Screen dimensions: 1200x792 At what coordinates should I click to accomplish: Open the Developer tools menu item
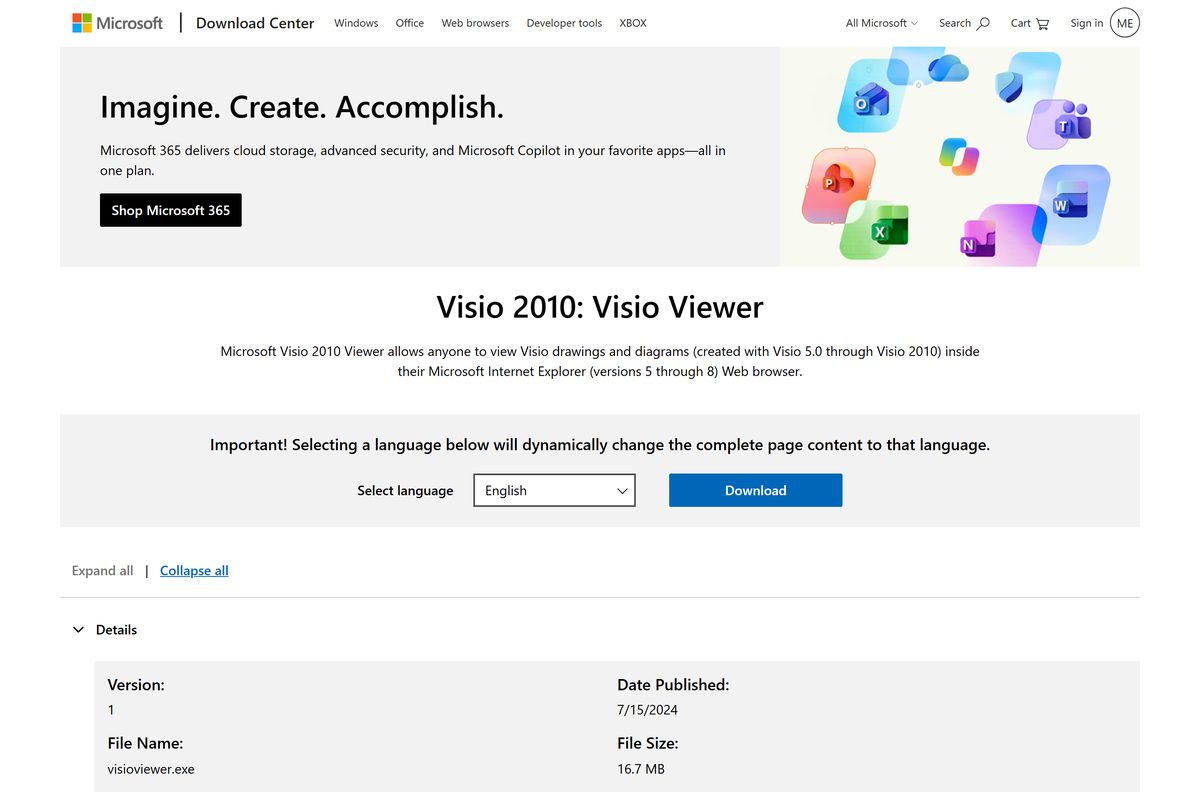[x=564, y=23]
